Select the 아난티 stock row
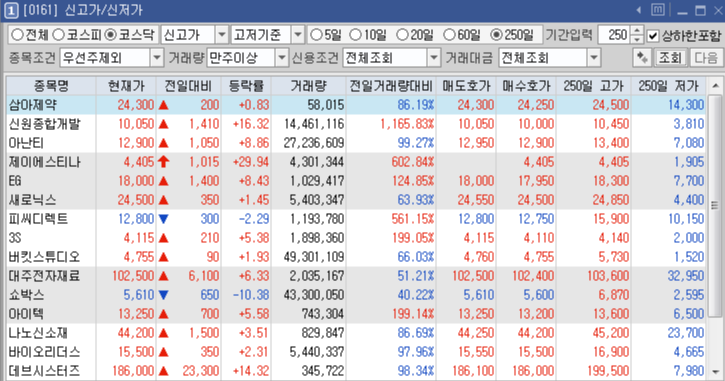Screen dimensions: 725x381 [x=356, y=143]
